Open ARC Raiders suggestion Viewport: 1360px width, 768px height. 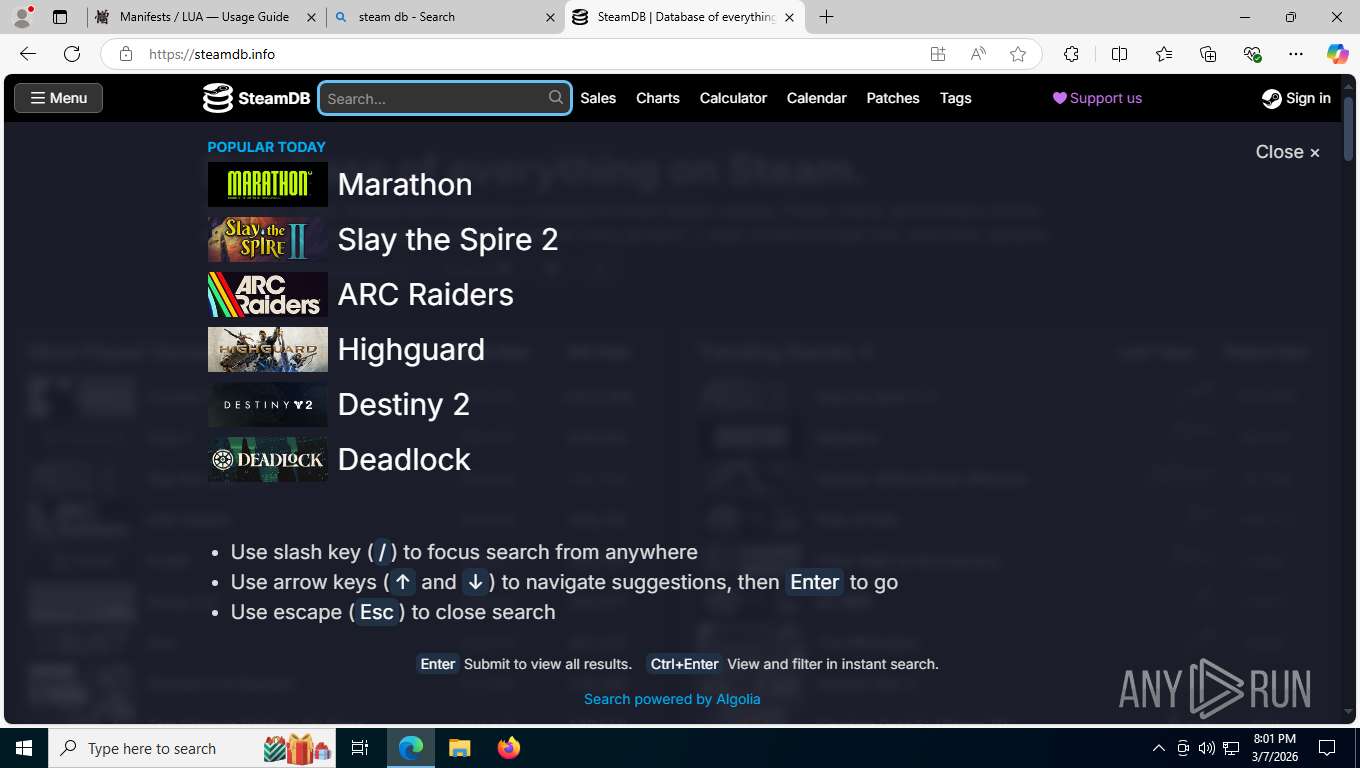(426, 294)
